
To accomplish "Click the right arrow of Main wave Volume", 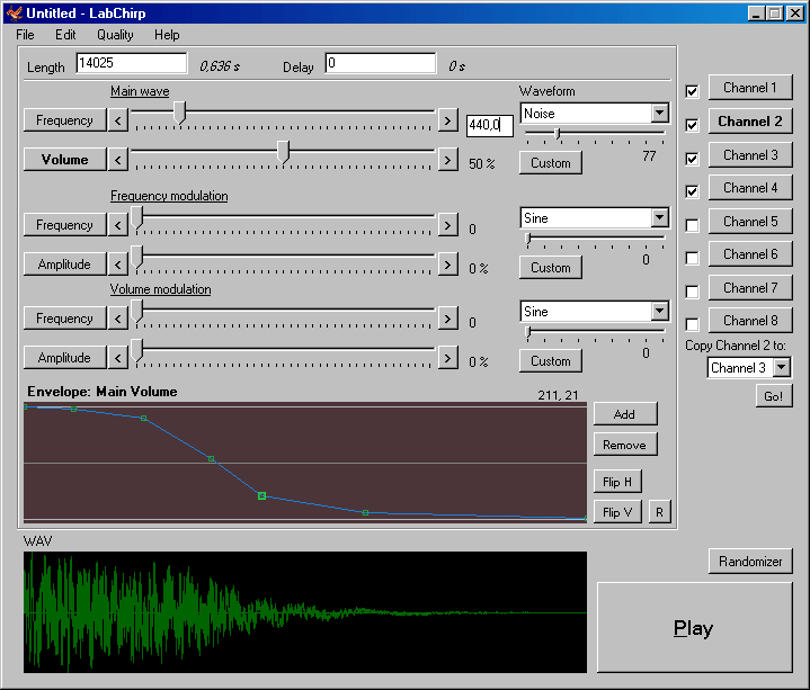I will [x=448, y=160].
